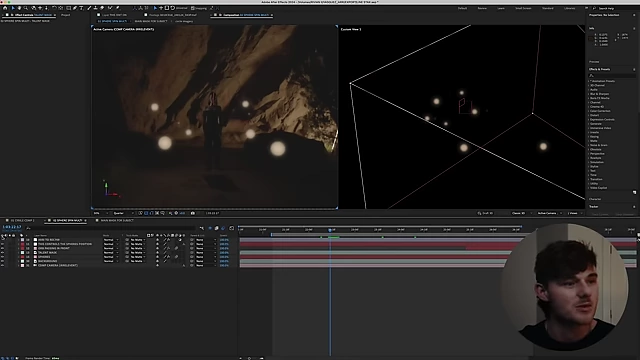Open Parent dropdown for COMP CAMERA layer
The image size is (640, 360).
pos(205,265)
